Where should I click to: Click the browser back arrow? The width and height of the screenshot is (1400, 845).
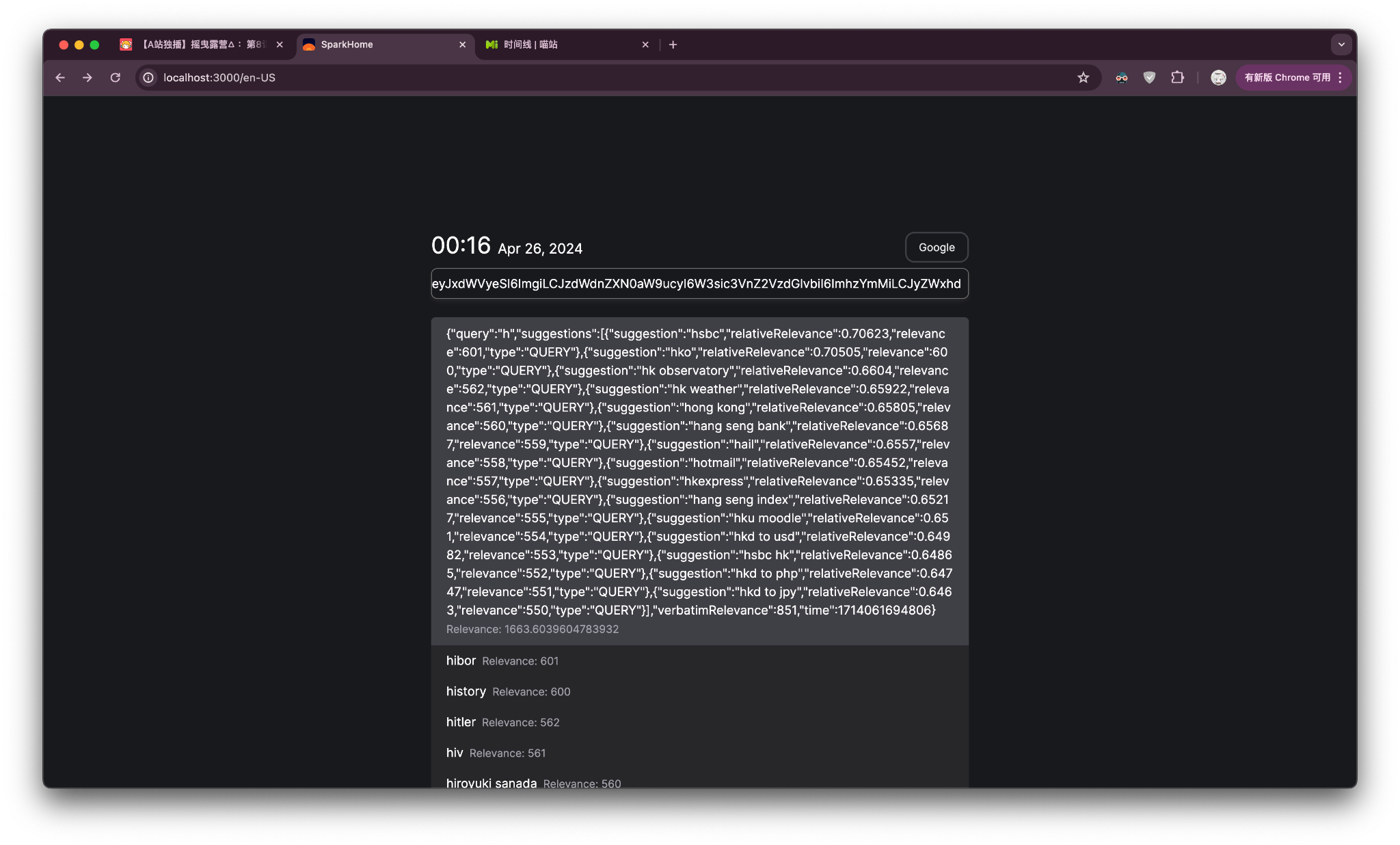point(60,78)
